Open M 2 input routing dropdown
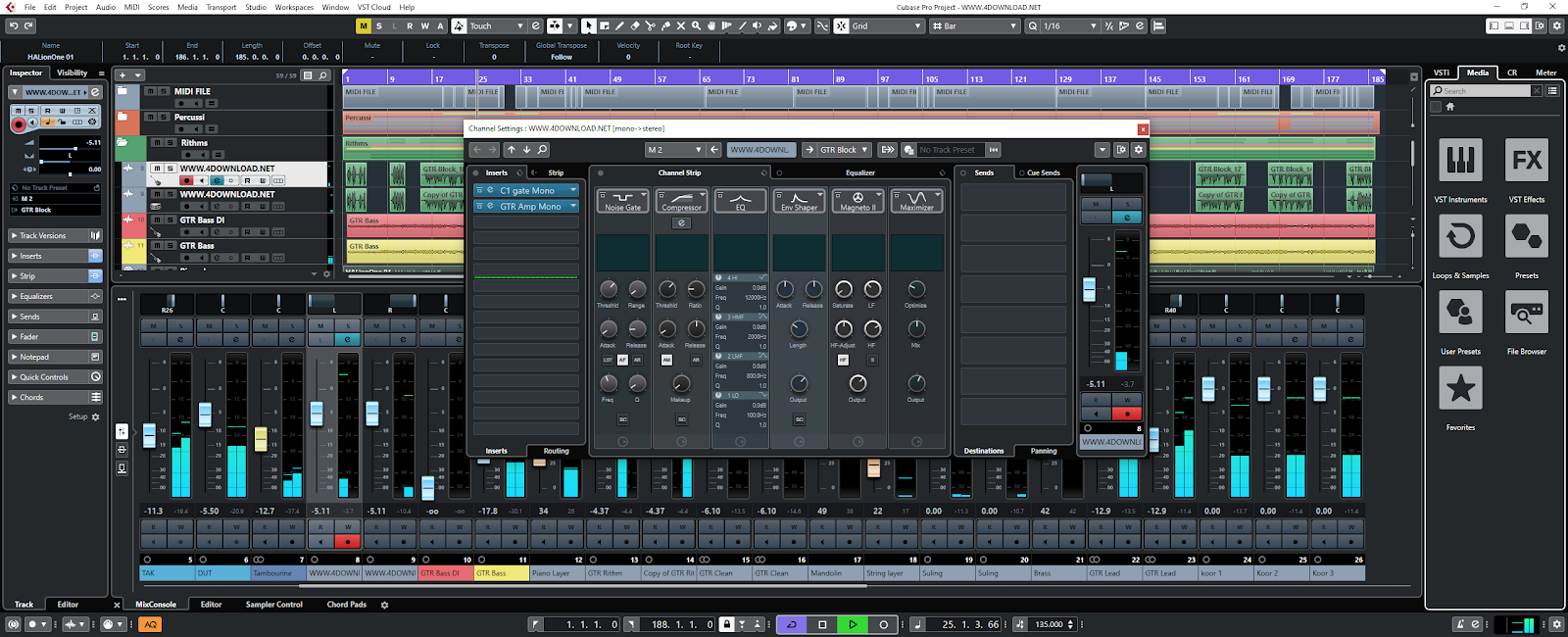This screenshot has width=1568, height=637. (674, 150)
